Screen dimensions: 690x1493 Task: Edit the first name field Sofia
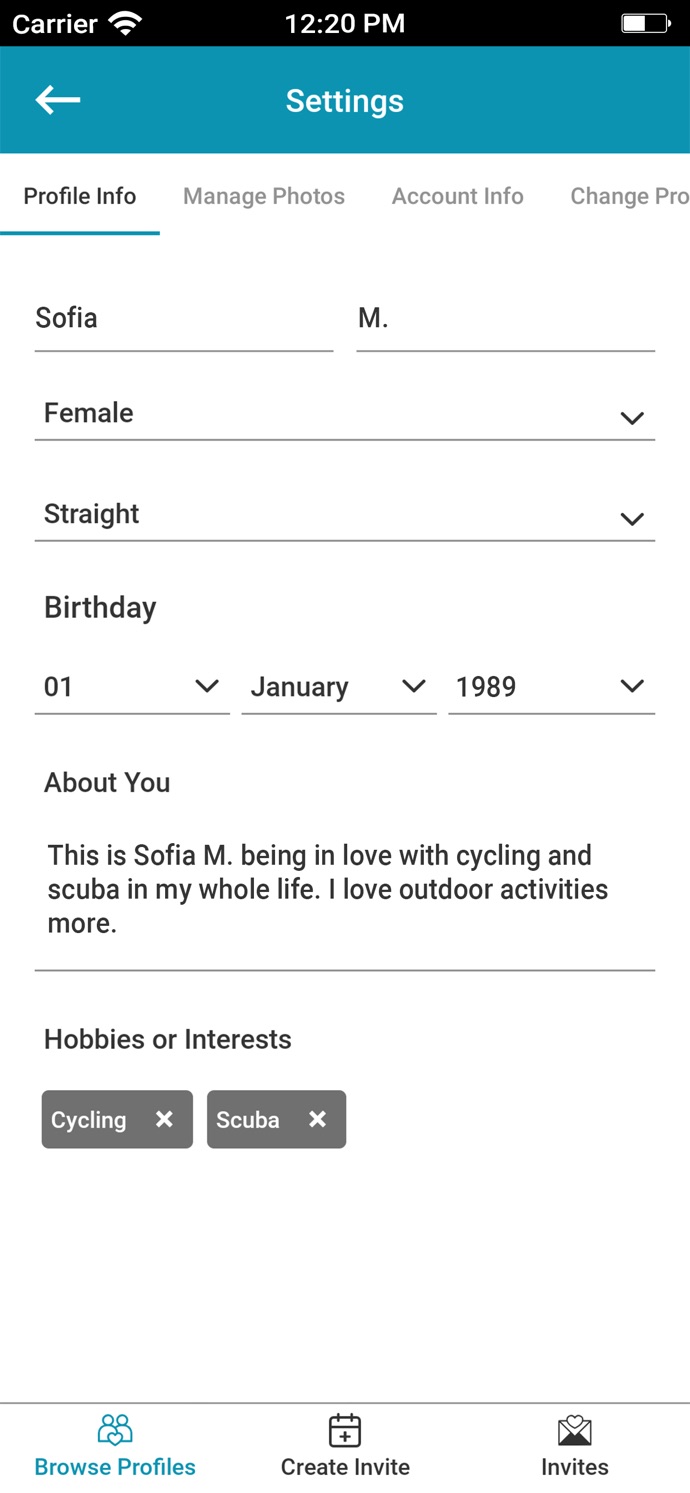[x=183, y=319]
